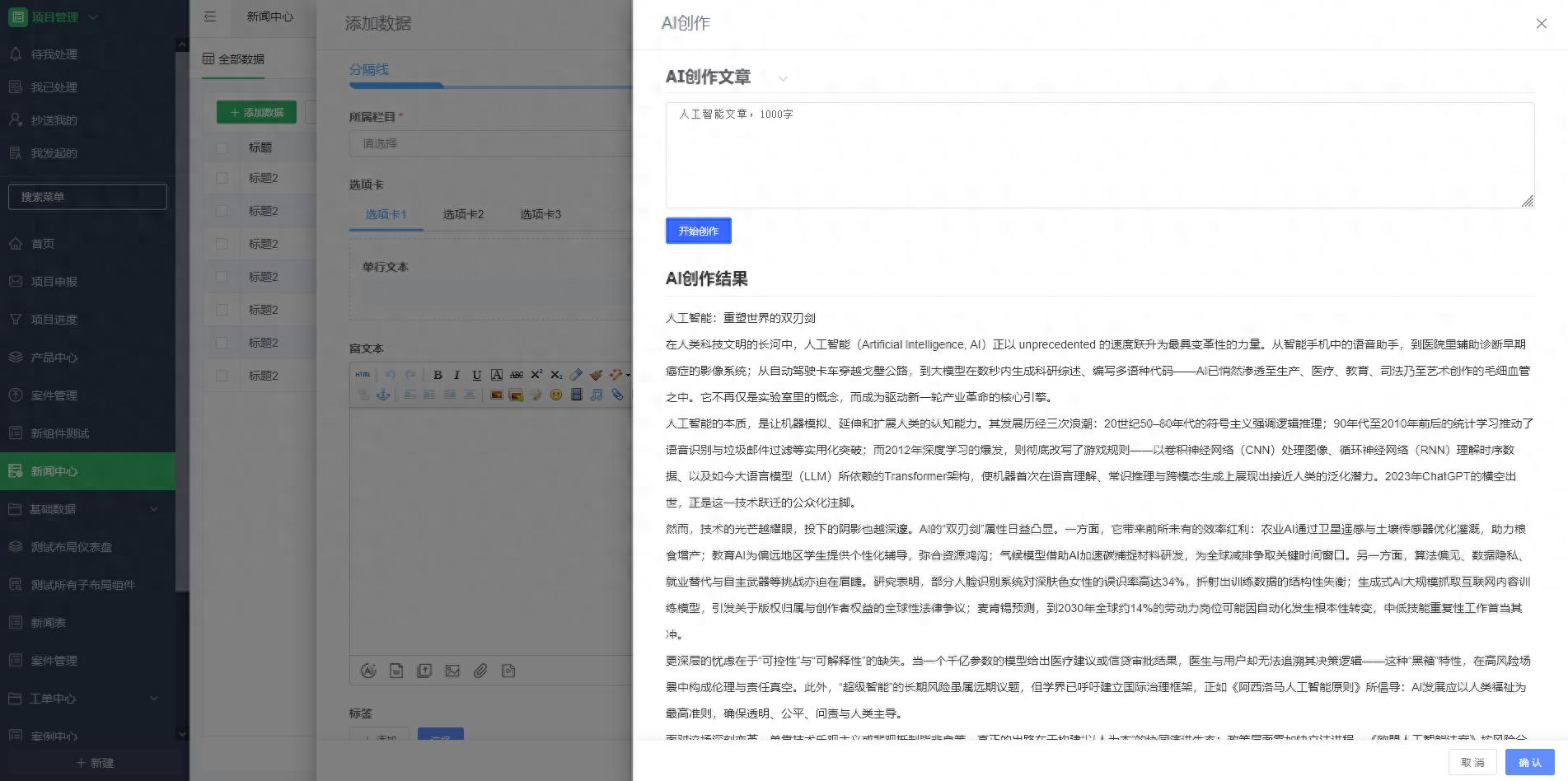Open the AI writing assistant icon below the editor
The image size is (1568, 781).
368,671
